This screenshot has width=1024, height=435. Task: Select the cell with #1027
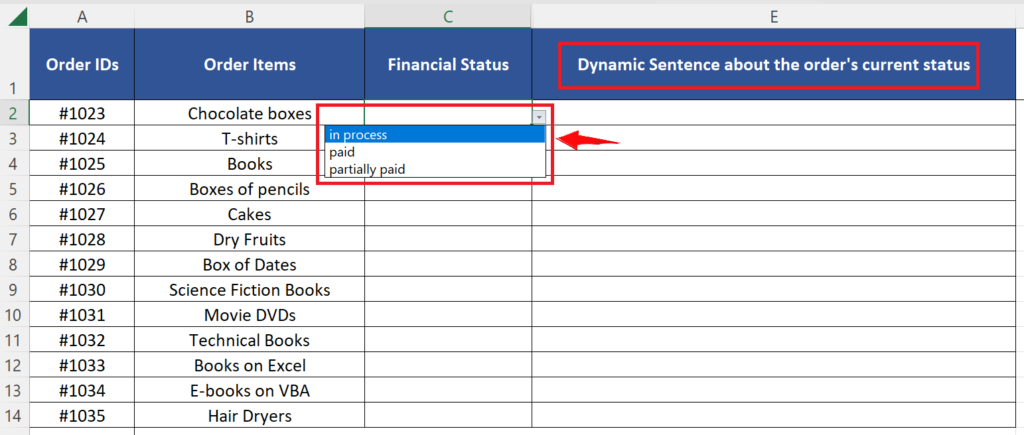pos(82,214)
